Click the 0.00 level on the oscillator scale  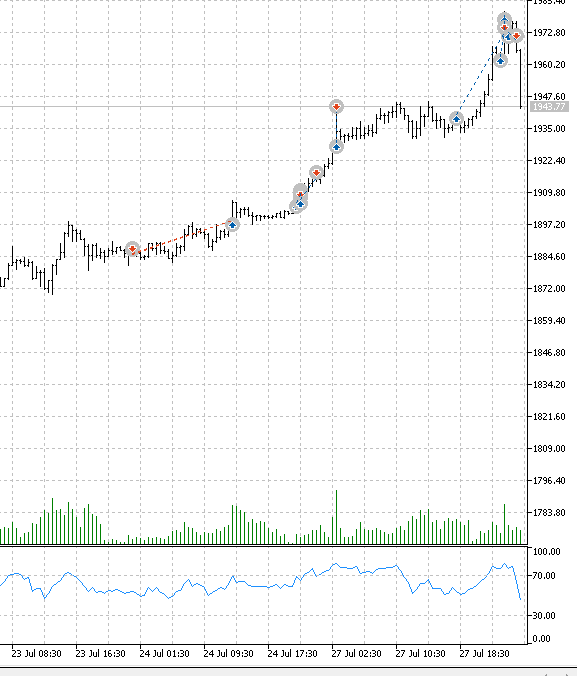click(x=542, y=638)
